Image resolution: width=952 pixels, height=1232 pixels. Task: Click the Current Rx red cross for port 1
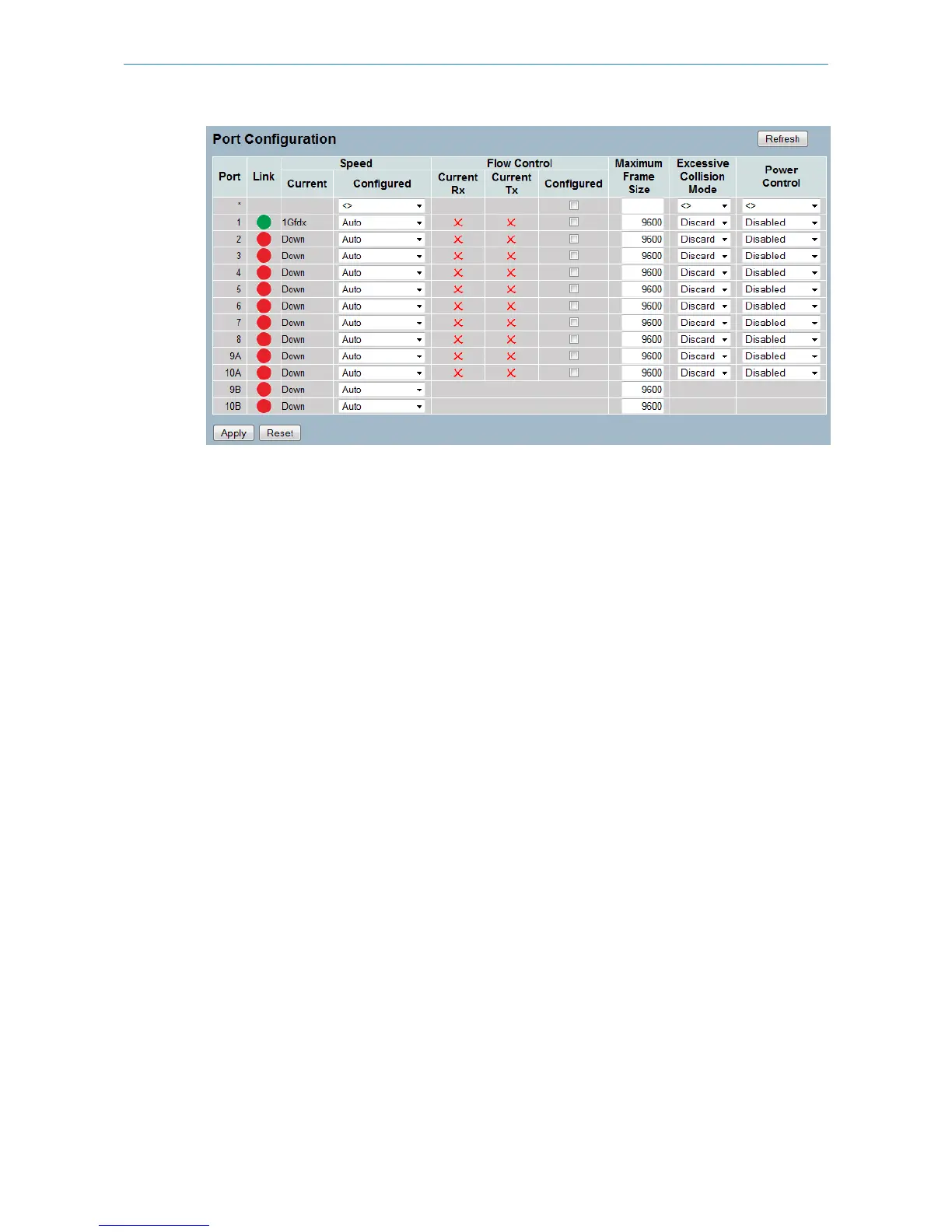coord(458,222)
